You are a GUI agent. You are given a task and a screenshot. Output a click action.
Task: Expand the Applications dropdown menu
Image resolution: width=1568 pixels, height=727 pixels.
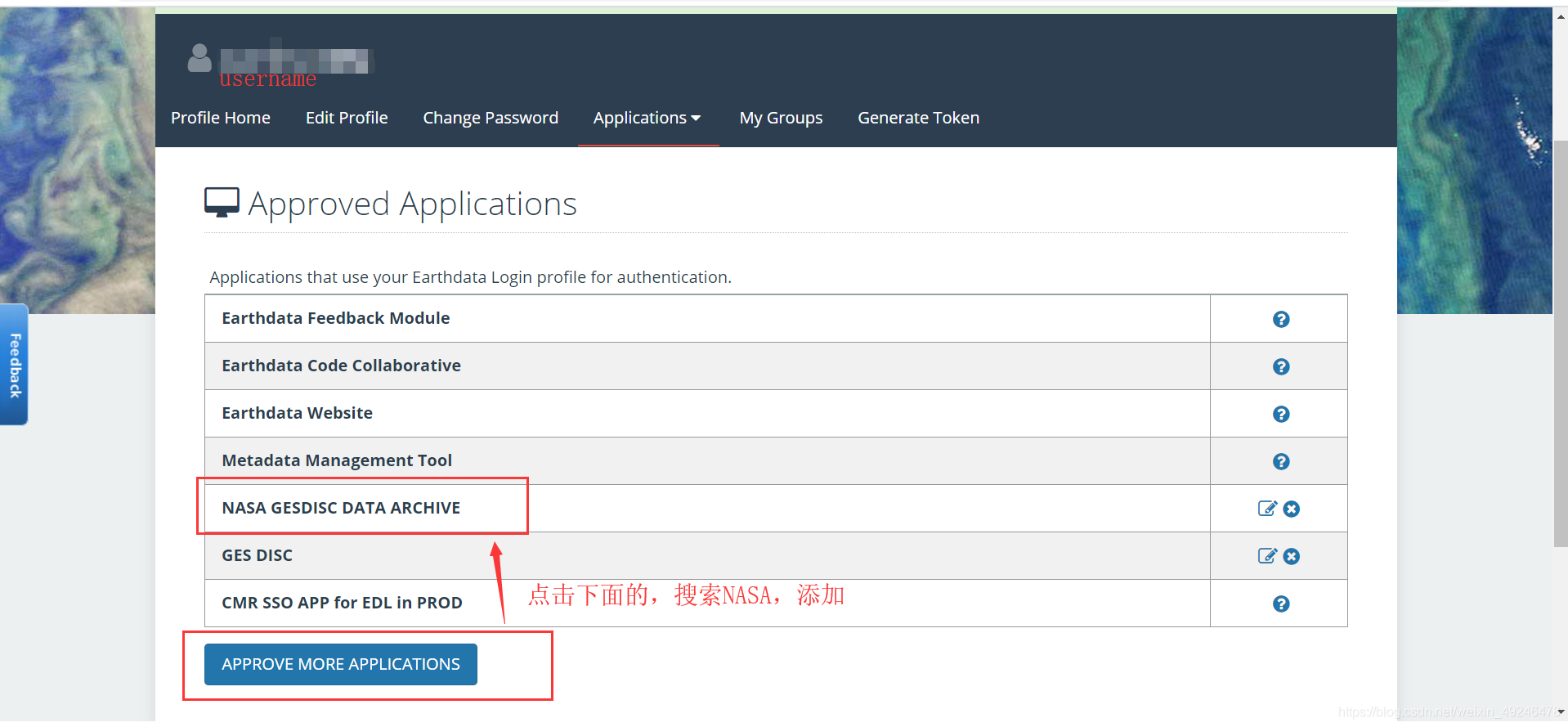(647, 118)
